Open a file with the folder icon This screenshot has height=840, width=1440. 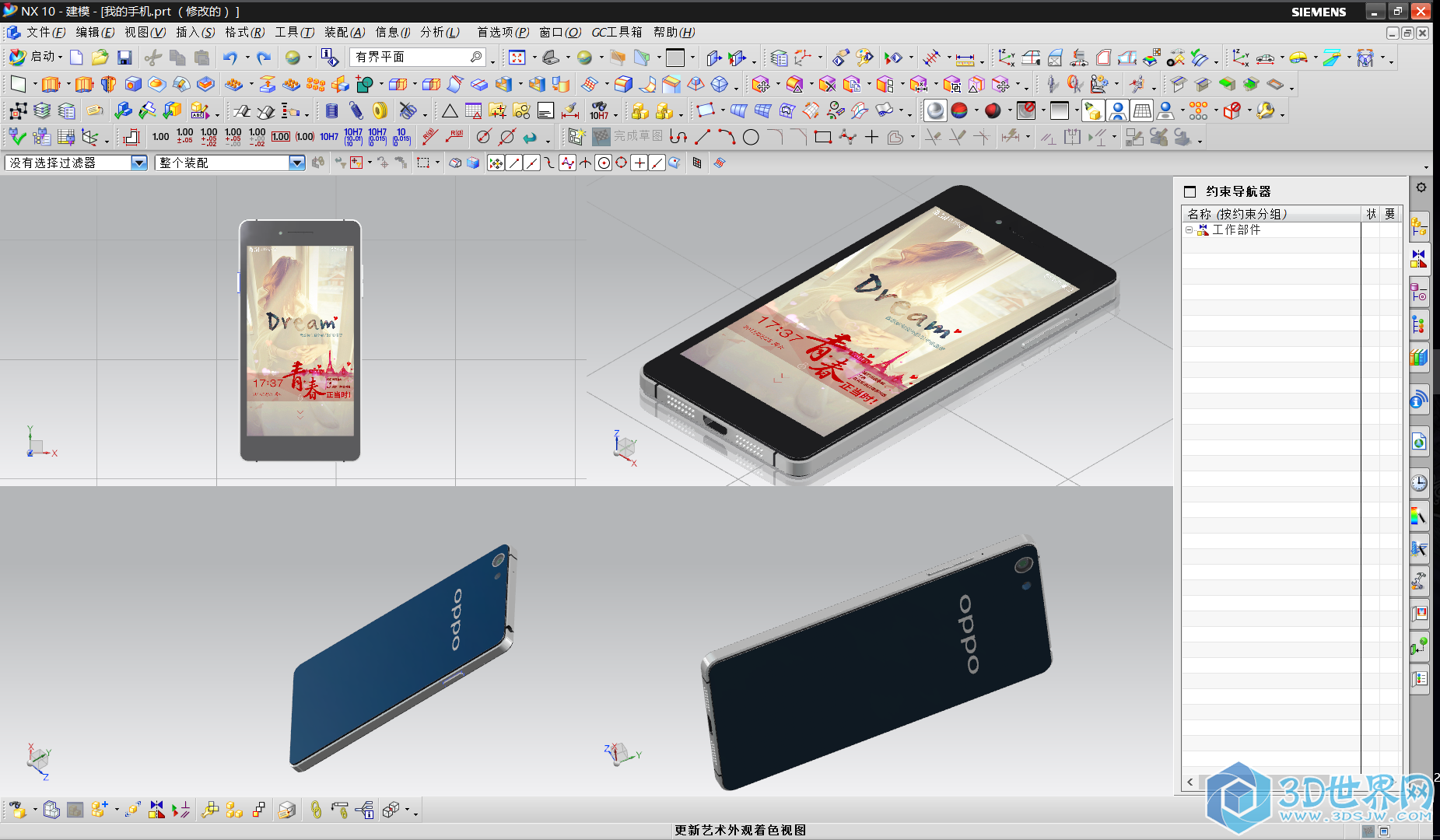100,58
